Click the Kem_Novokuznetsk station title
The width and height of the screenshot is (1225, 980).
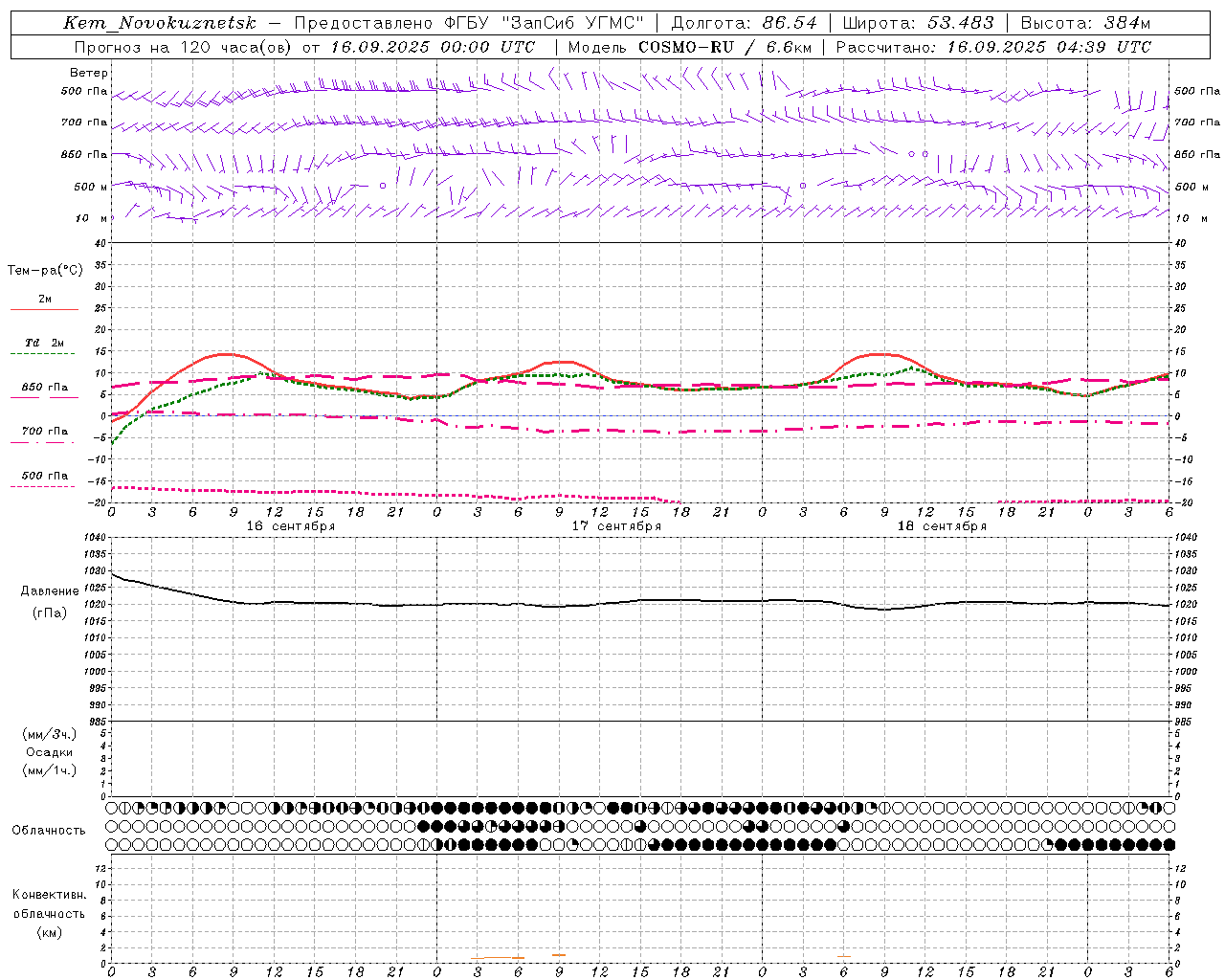160,23
